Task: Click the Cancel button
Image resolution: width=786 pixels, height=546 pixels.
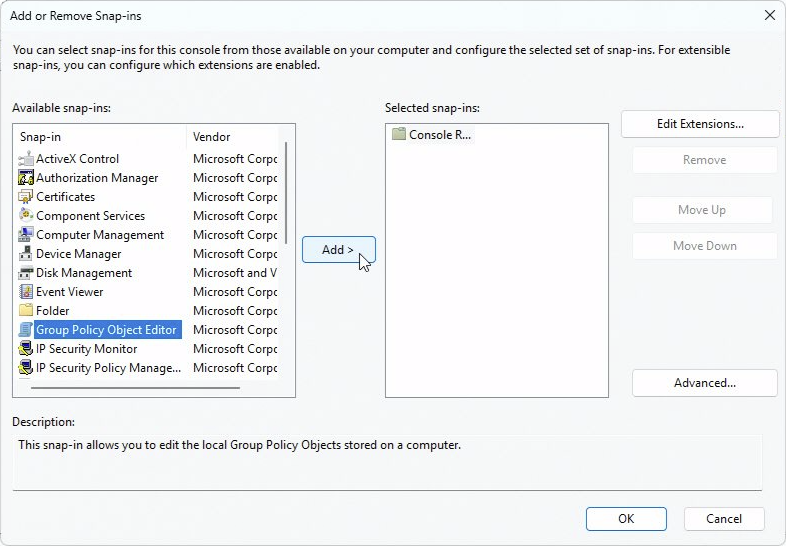Action: pyautogui.click(x=723, y=519)
